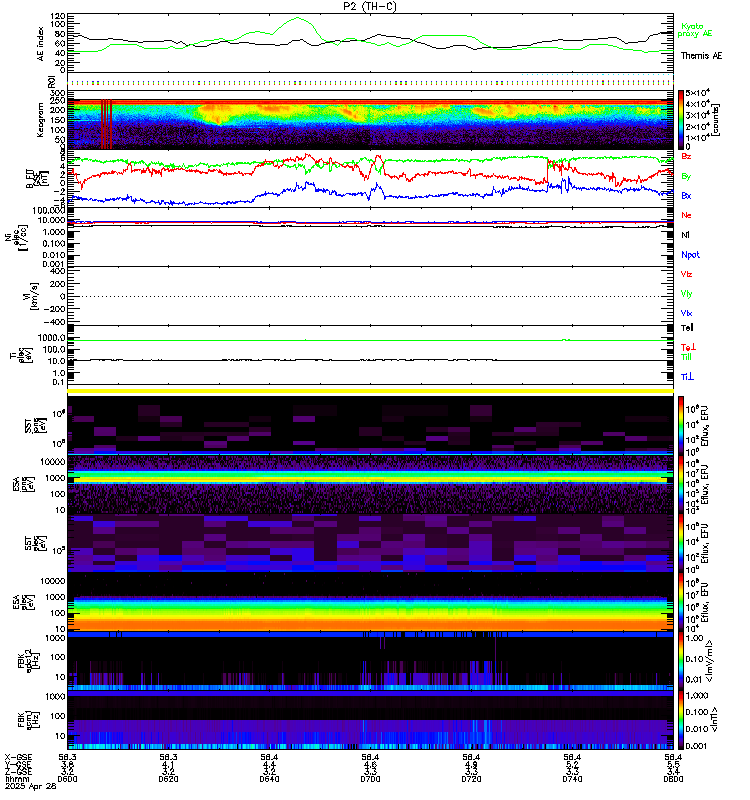Click the "FBK edc12 [Hz]" y-axis label

pyautogui.click(x=28, y=661)
